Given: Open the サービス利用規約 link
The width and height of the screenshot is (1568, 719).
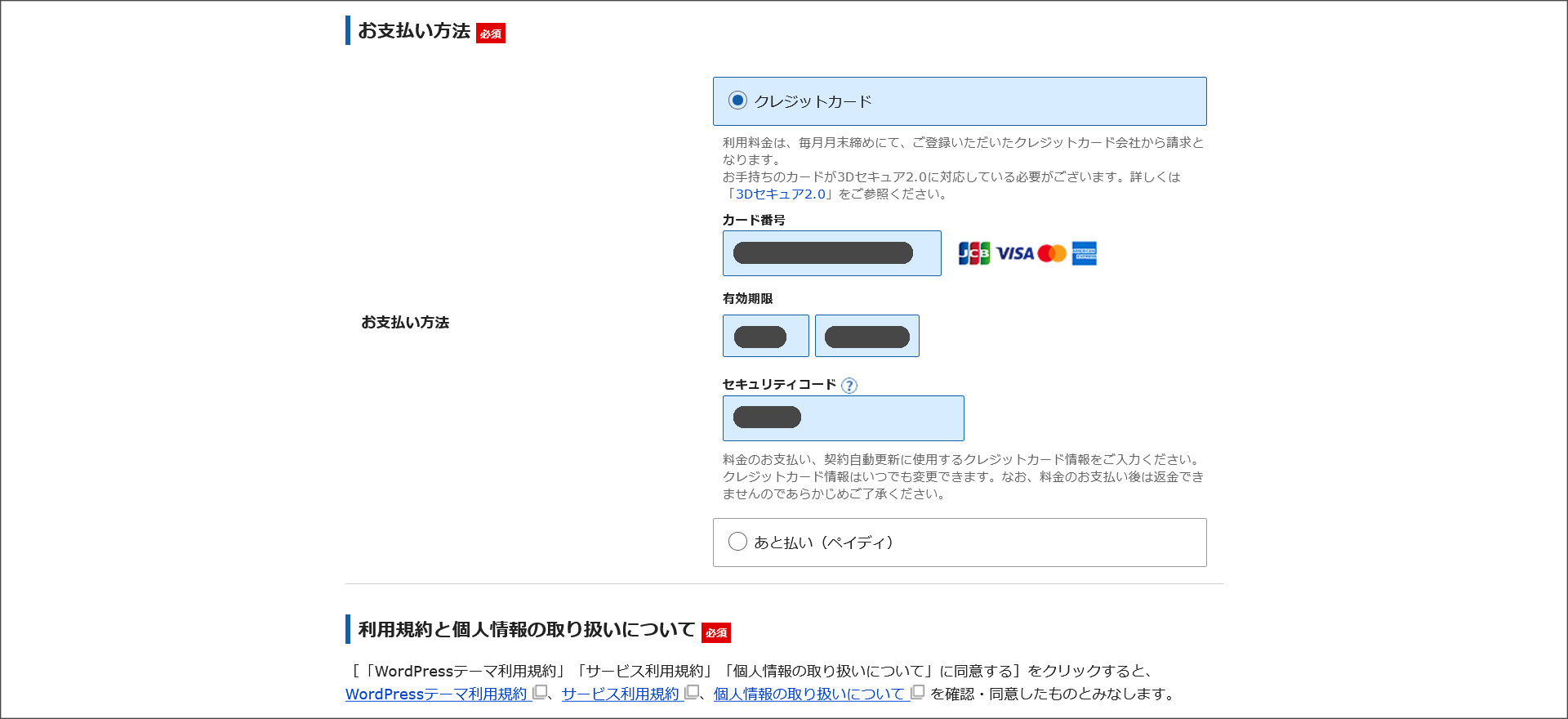Looking at the screenshot, I should [x=621, y=694].
